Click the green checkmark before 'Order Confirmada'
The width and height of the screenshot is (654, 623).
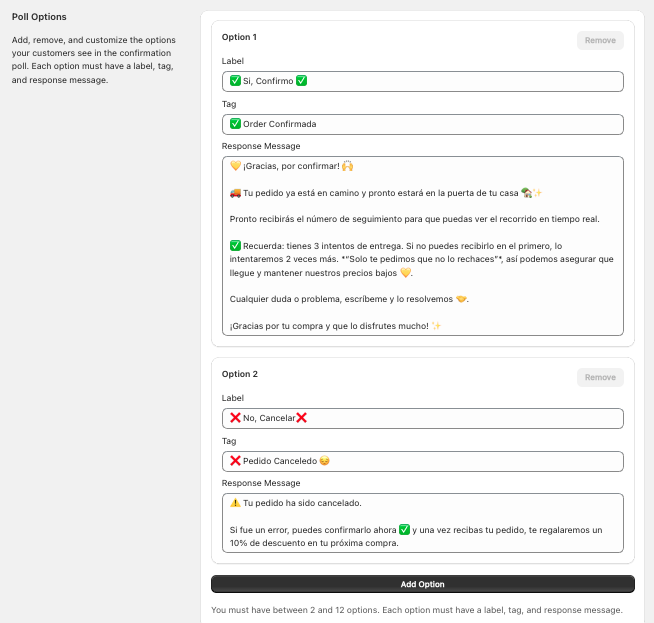(x=235, y=124)
